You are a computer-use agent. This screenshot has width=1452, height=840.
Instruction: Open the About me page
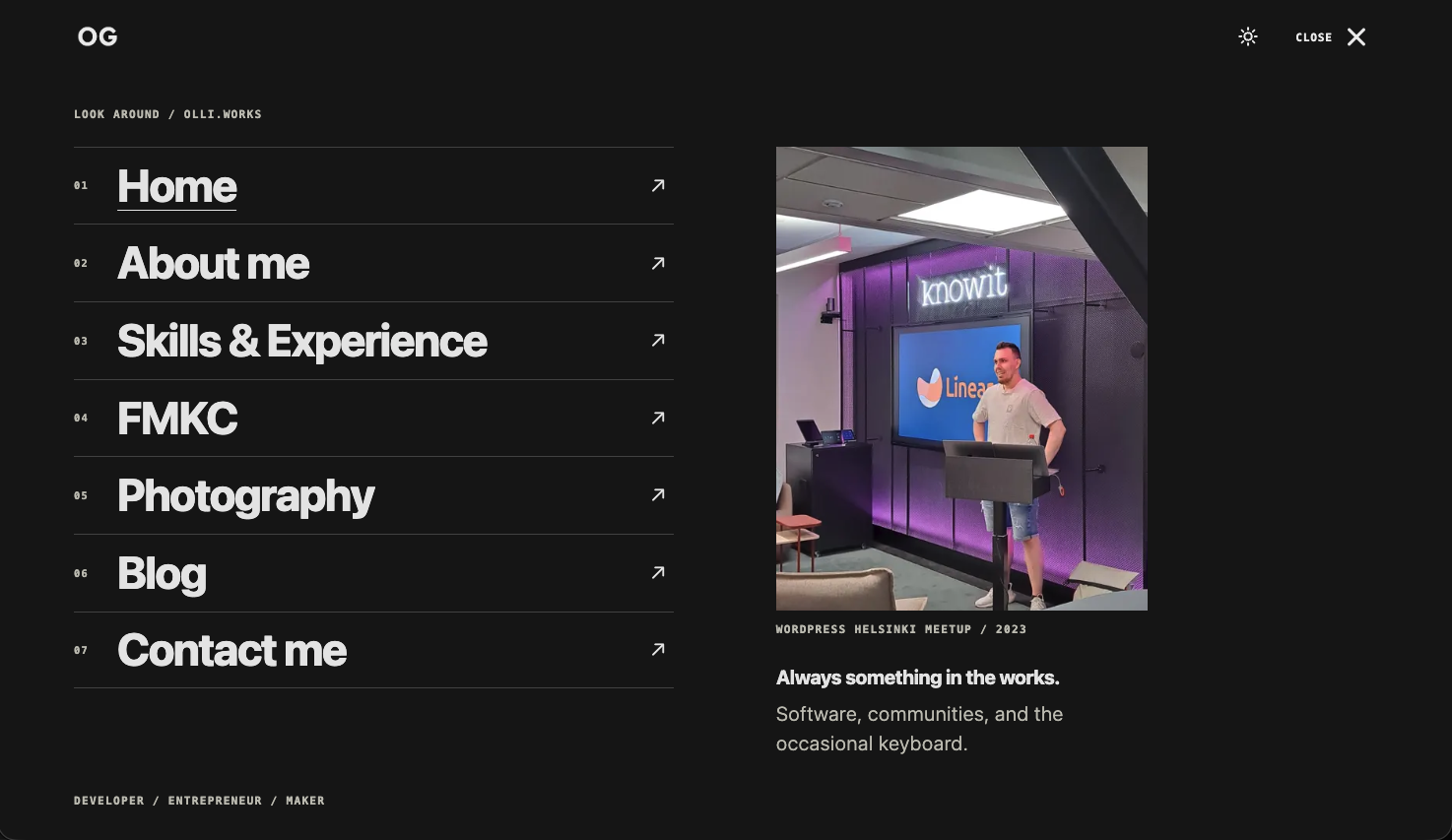(x=214, y=263)
